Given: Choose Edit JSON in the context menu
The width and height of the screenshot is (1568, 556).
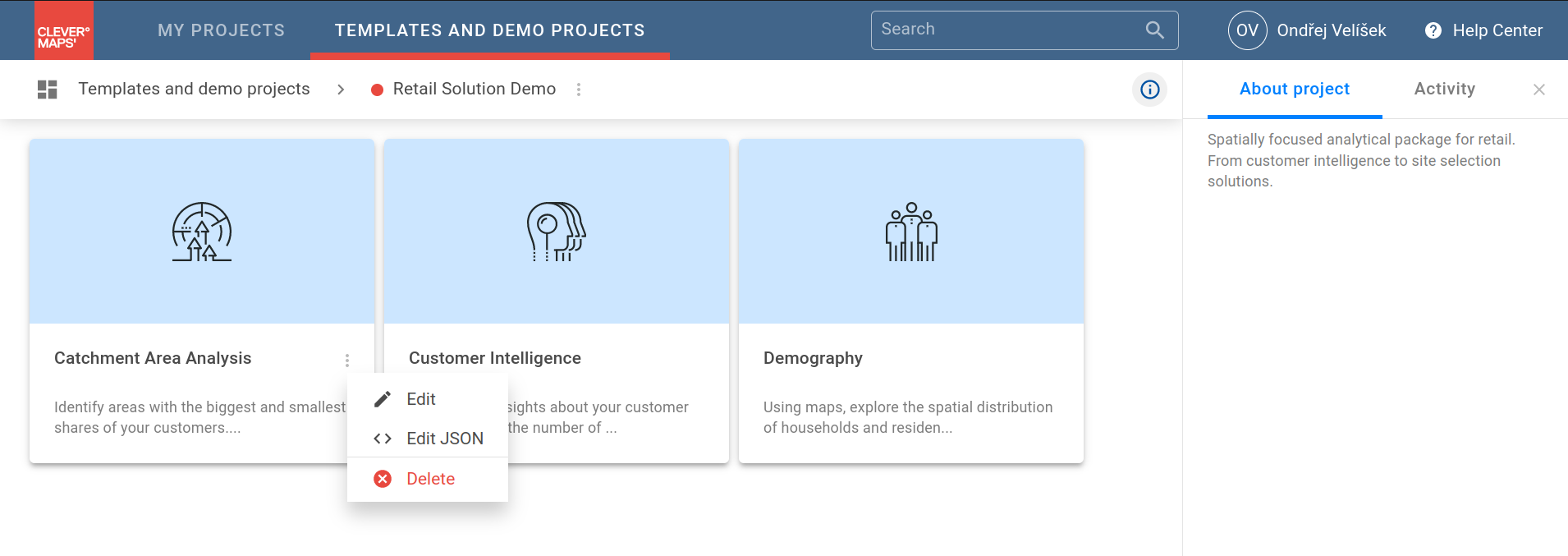Looking at the screenshot, I should pyautogui.click(x=444, y=439).
